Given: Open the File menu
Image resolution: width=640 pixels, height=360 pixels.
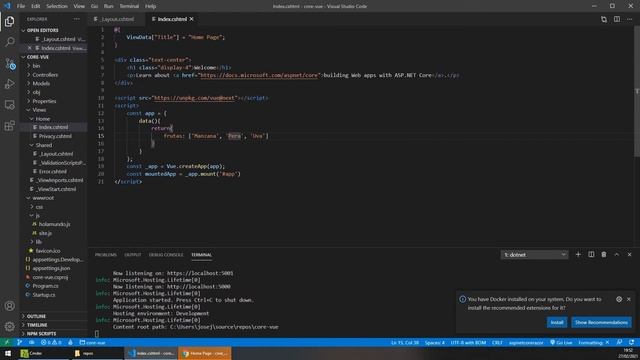Looking at the screenshot, I should click(21, 6).
